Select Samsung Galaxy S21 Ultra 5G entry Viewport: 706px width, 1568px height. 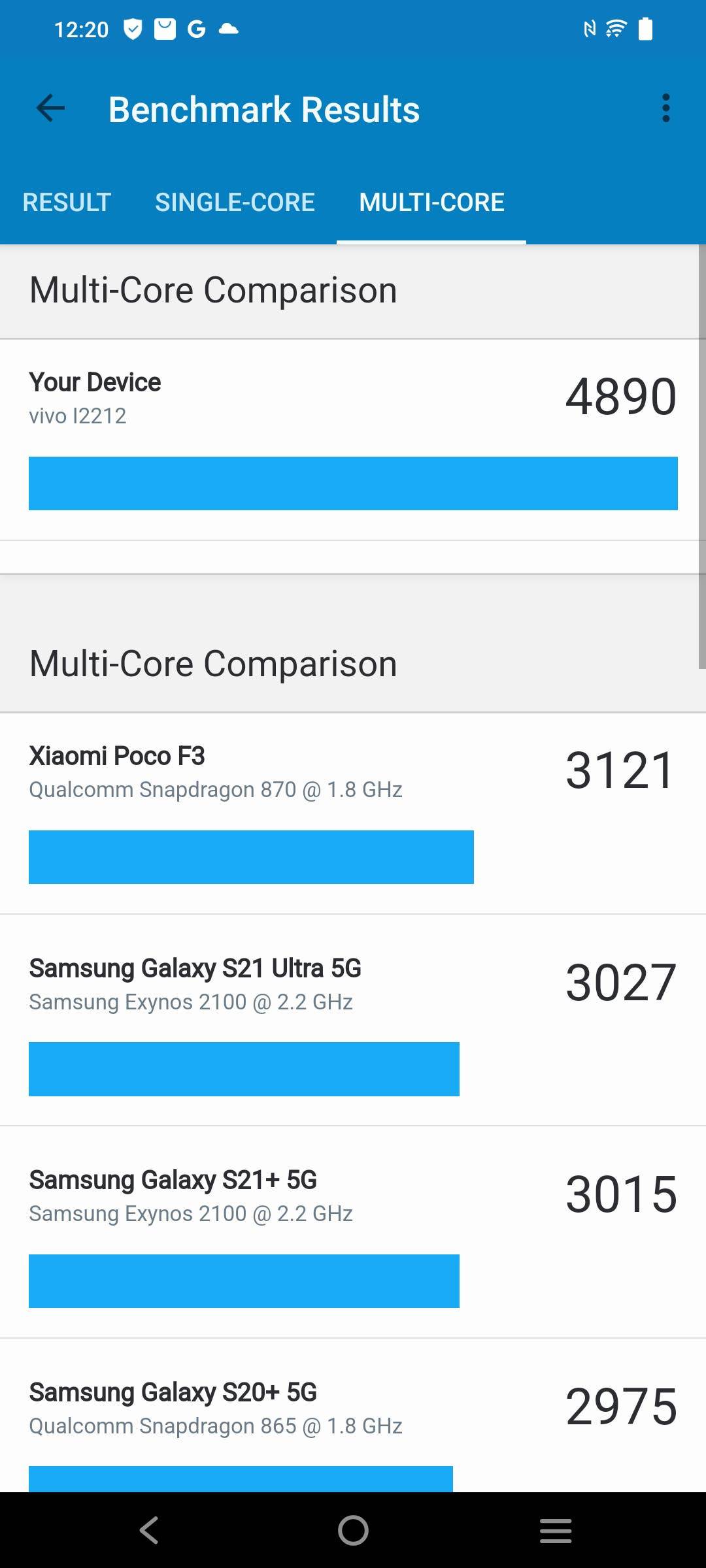(353, 1020)
